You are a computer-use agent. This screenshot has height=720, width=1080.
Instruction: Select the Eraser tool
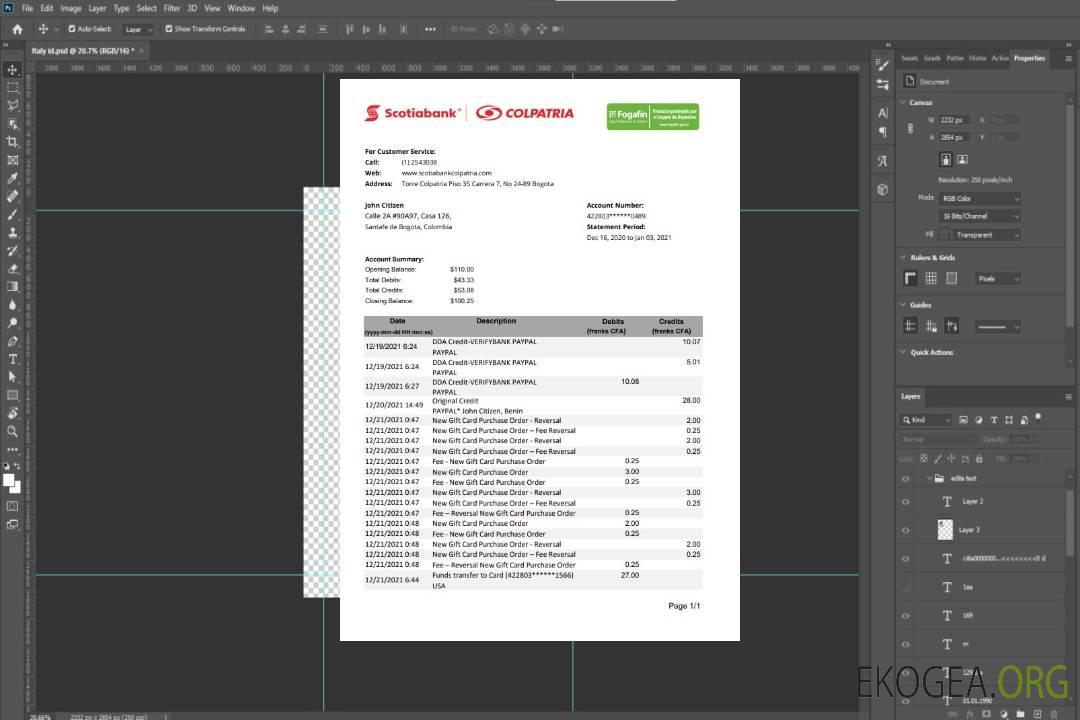coord(12,269)
